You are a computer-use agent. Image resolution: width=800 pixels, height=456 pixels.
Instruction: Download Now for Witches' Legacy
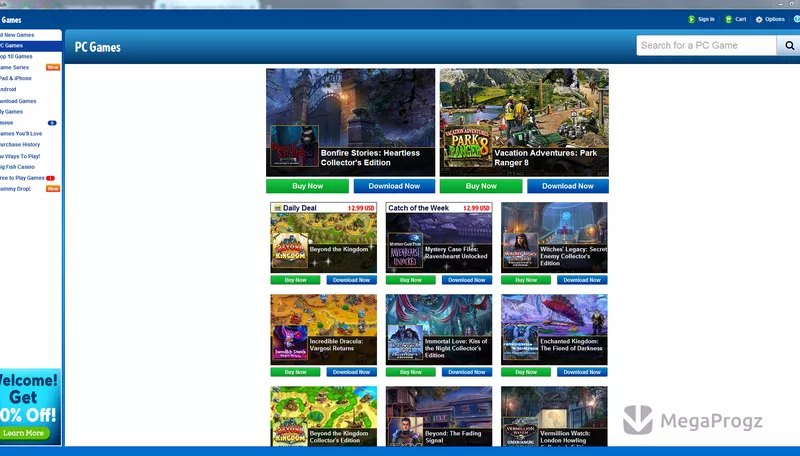coord(582,280)
